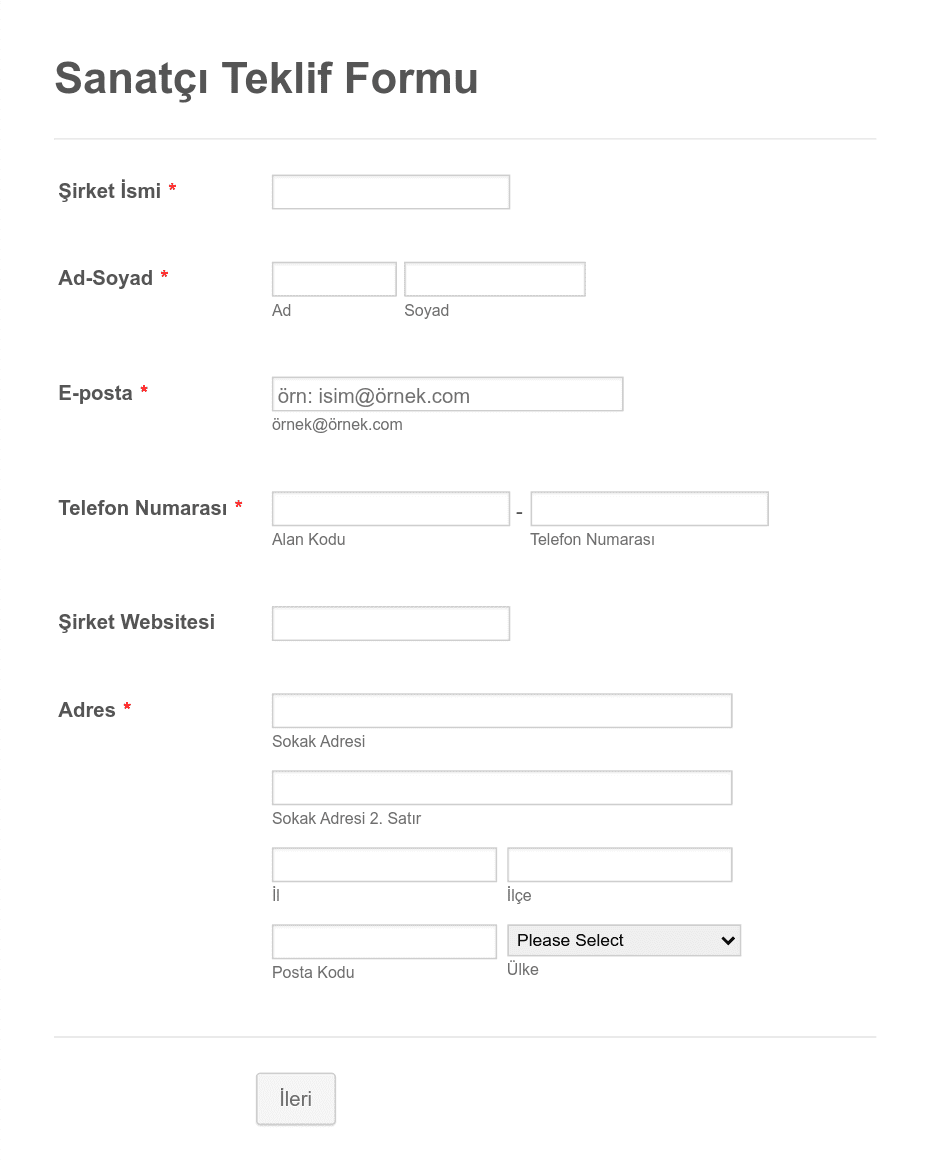
Task: Click the Telefon Numarası field label
Action: click(x=142, y=508)
